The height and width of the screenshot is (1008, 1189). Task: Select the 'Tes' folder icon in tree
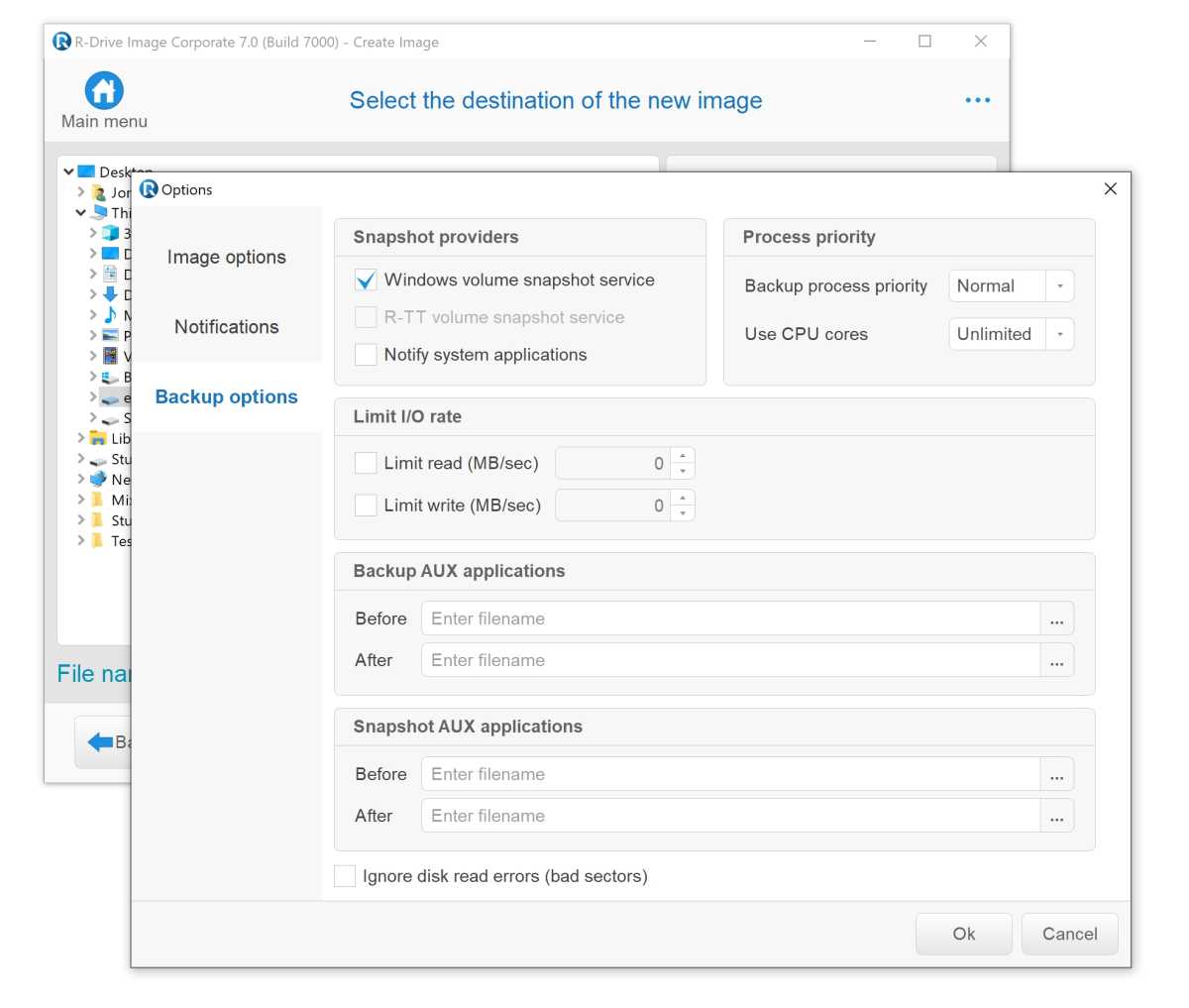coord(97,540)
